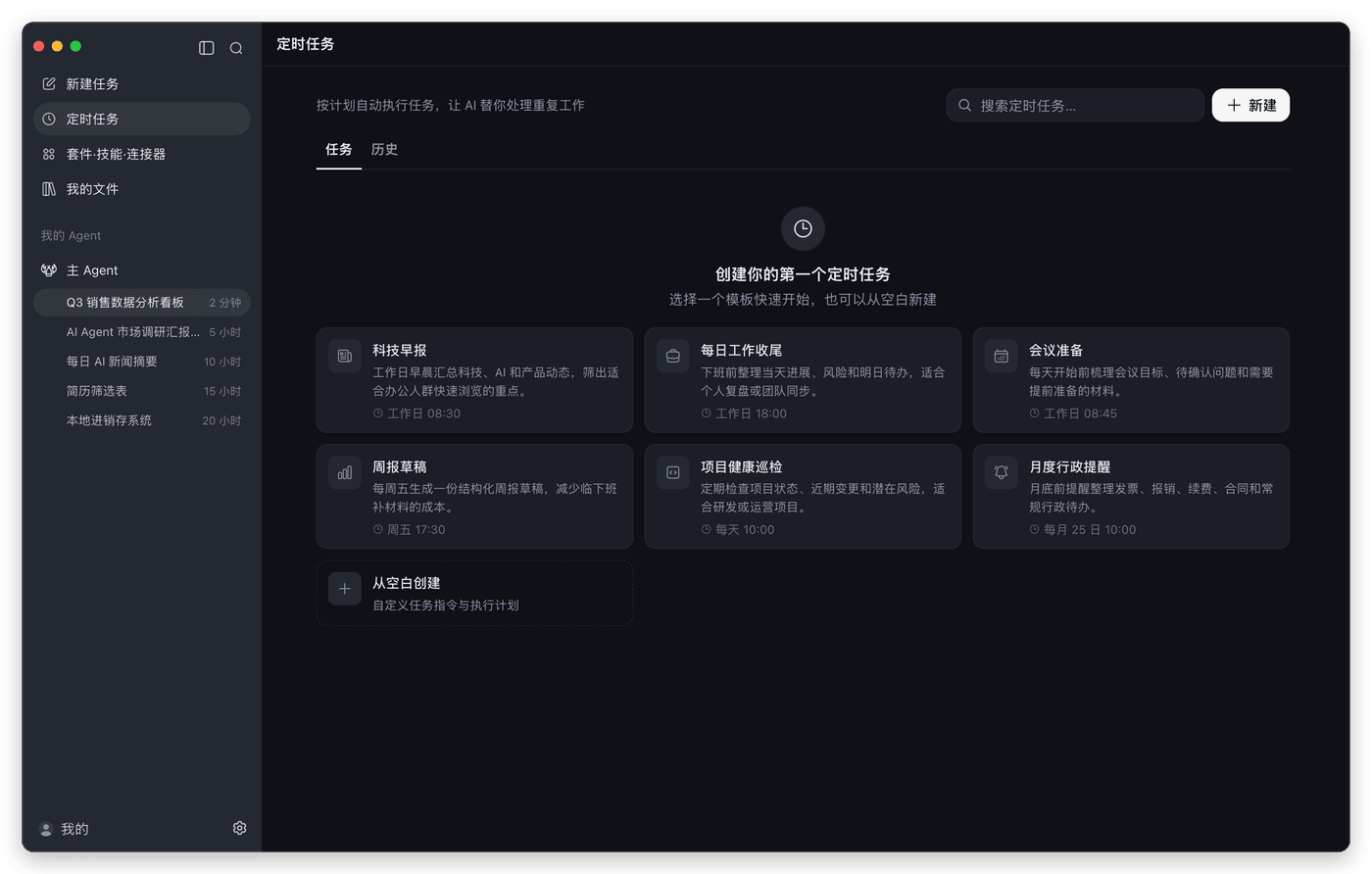1372x874 pixels.
Task: Click the 周报草稿 card title
Action: (x=400, y=467)
